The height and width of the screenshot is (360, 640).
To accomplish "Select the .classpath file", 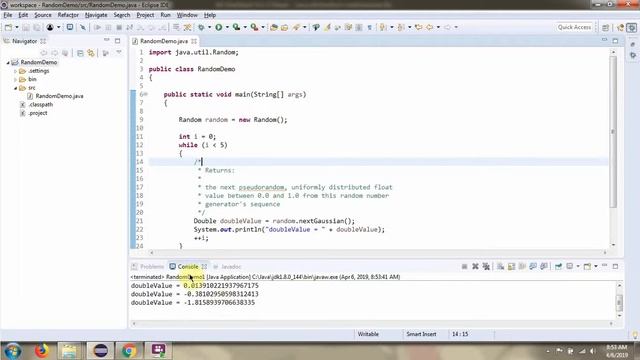I will (40, 104).
